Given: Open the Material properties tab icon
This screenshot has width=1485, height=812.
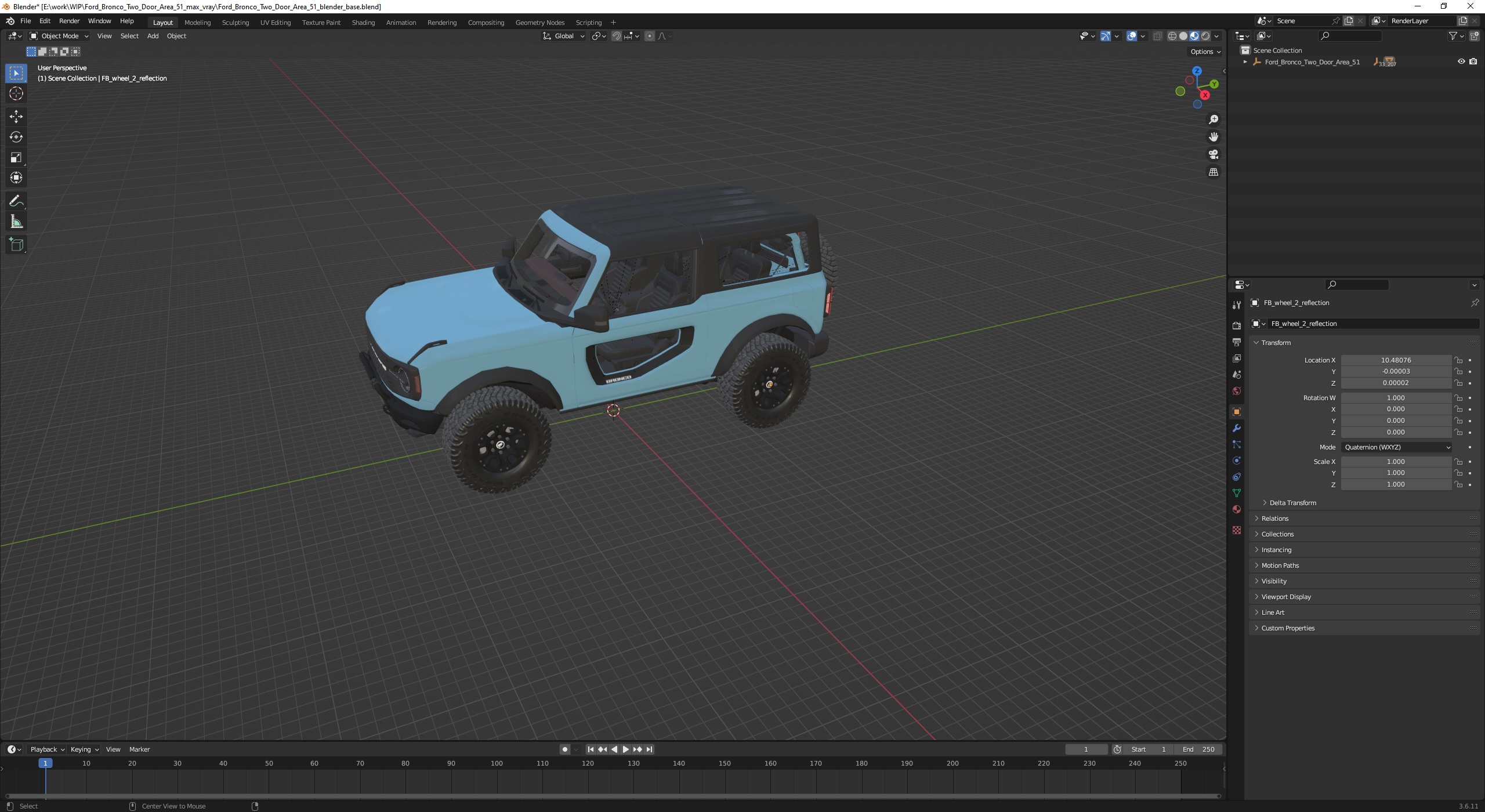Looking at the screenshot, I should click(1237, 509).
